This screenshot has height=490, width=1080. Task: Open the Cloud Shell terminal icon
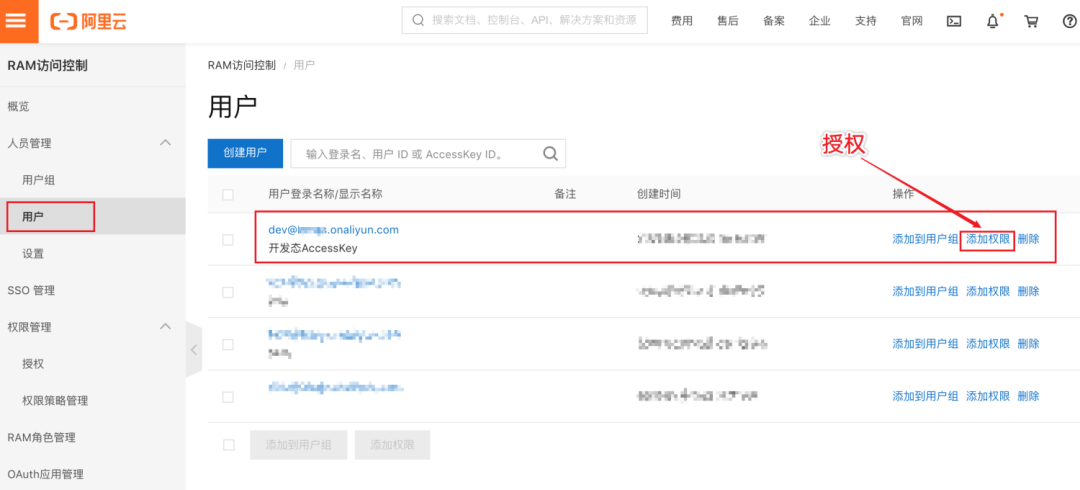coord(954,21)
